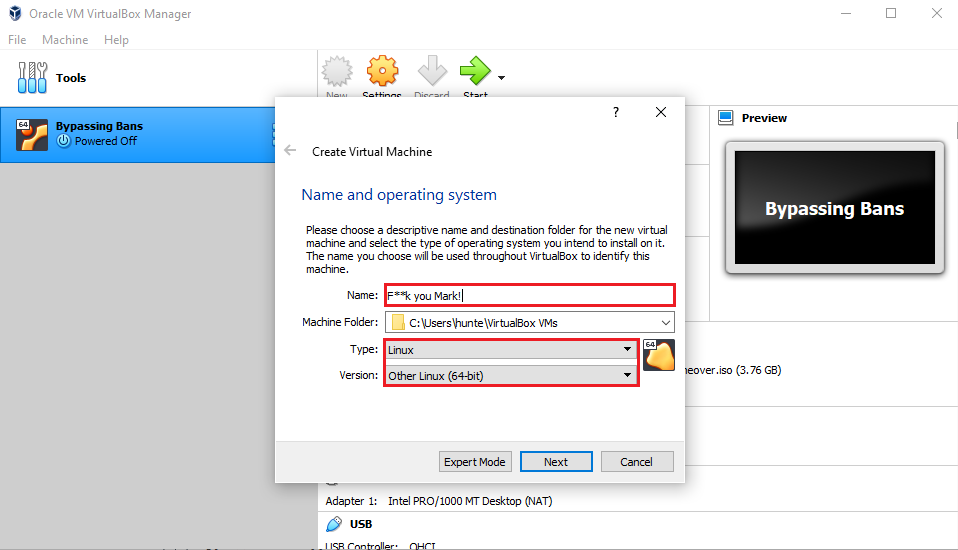This screenshot has width=958, height=550.
Task: Expand the Machine Folder dropdown
Action: (x=666, y=323)
